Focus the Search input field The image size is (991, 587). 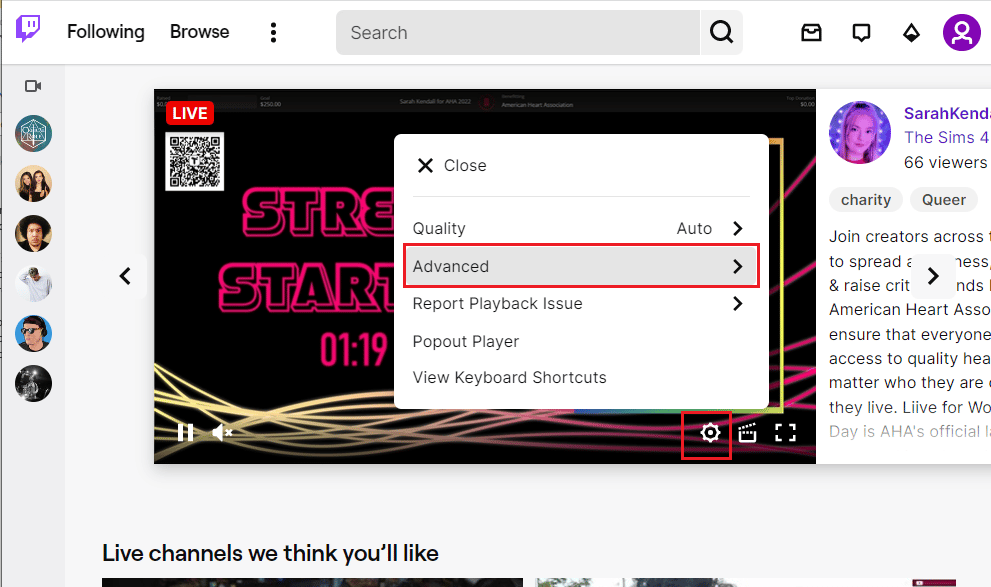click(x=518, y=32)
